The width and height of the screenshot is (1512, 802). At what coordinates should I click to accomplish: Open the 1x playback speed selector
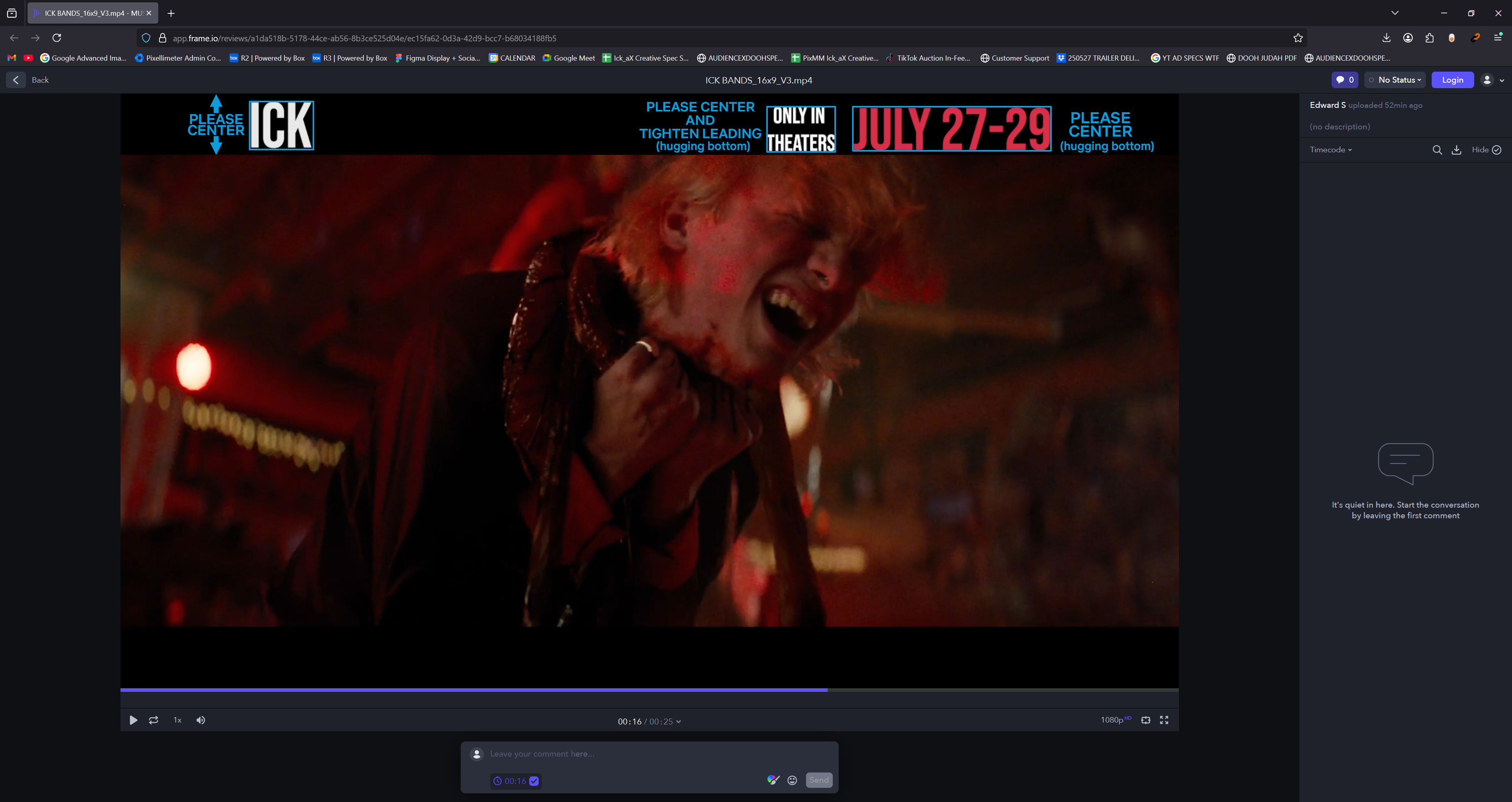pos(177,720)
